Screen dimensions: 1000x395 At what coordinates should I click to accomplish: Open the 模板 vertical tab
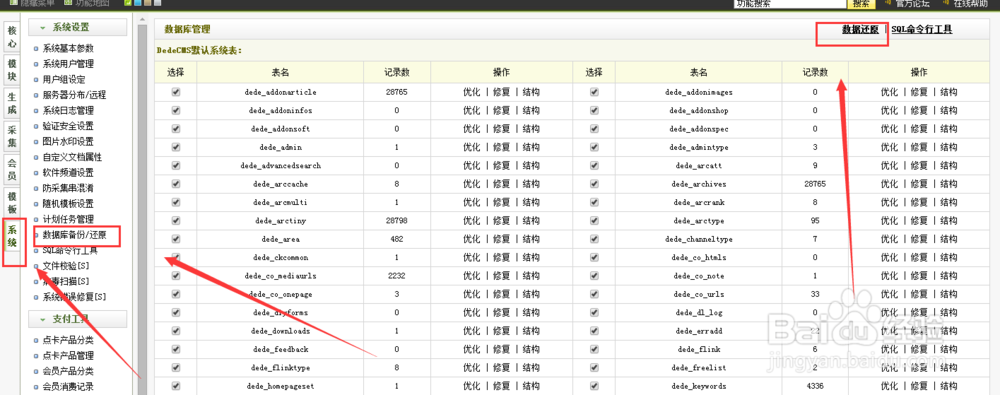click(12, 203)
